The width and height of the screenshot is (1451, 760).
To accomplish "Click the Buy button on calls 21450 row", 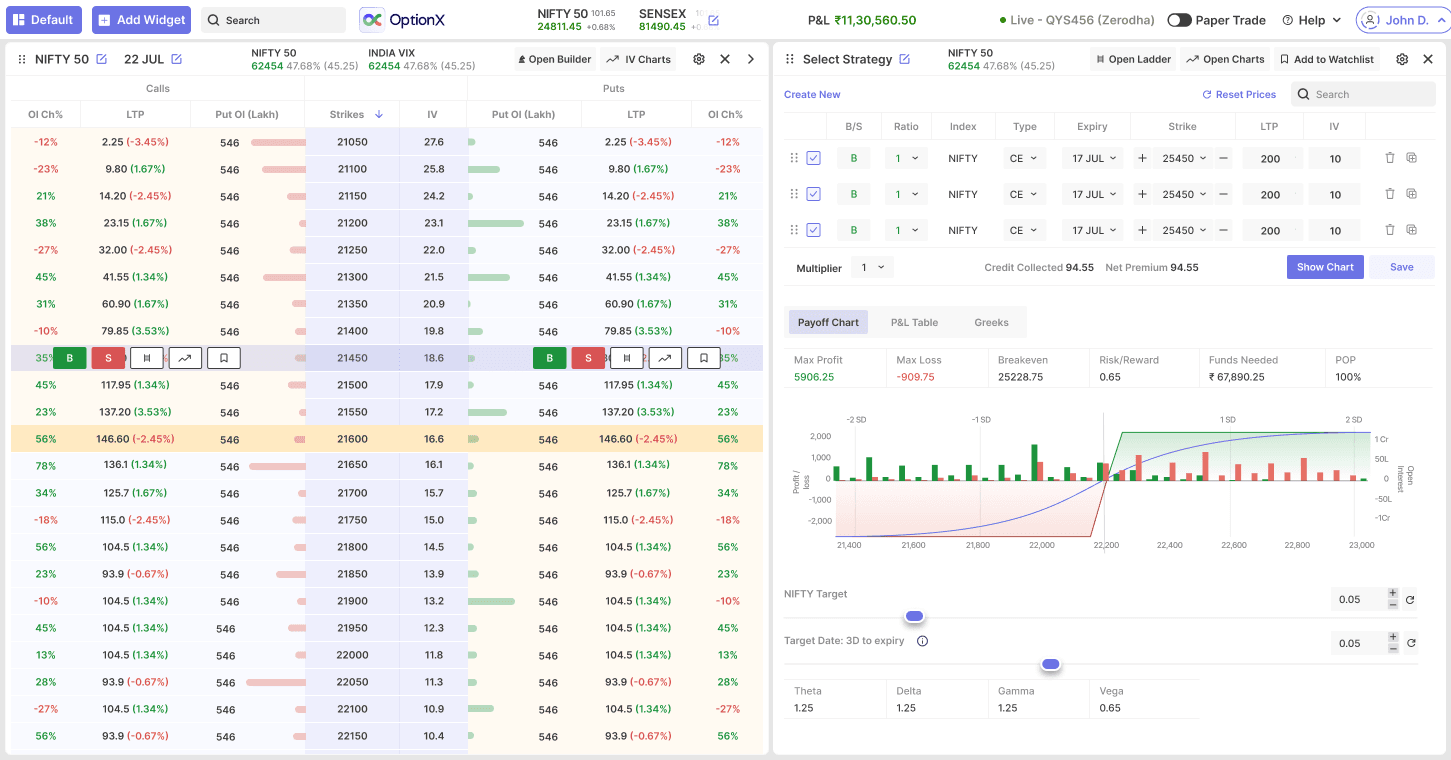I will pos(70,358).
